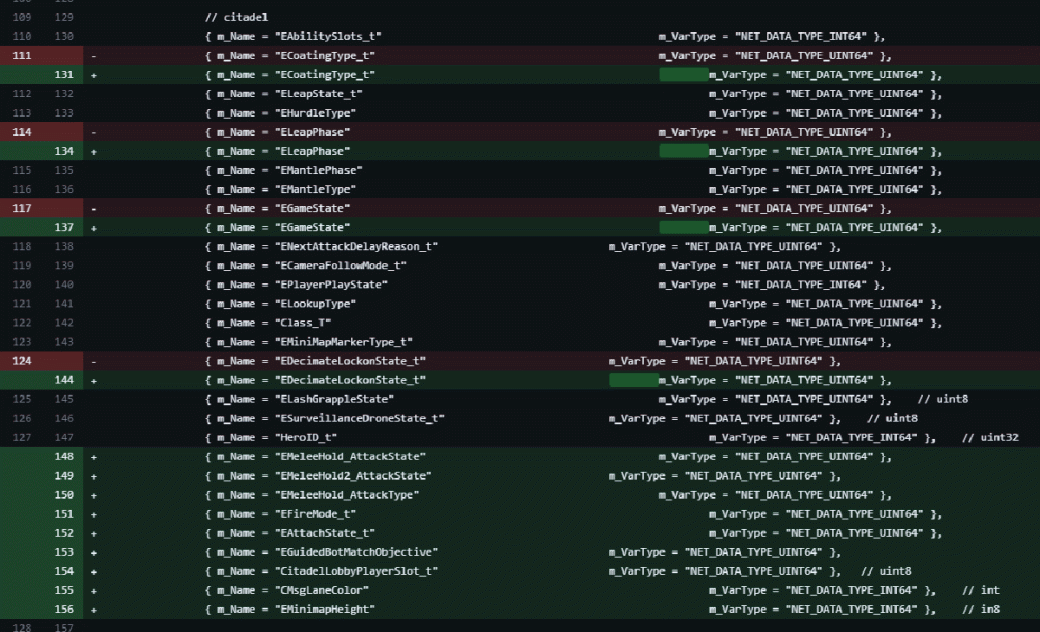Click the "EMiniMapMarkerType_t" name string
This screenshot has height=632, width=1040.
(344, 342)
